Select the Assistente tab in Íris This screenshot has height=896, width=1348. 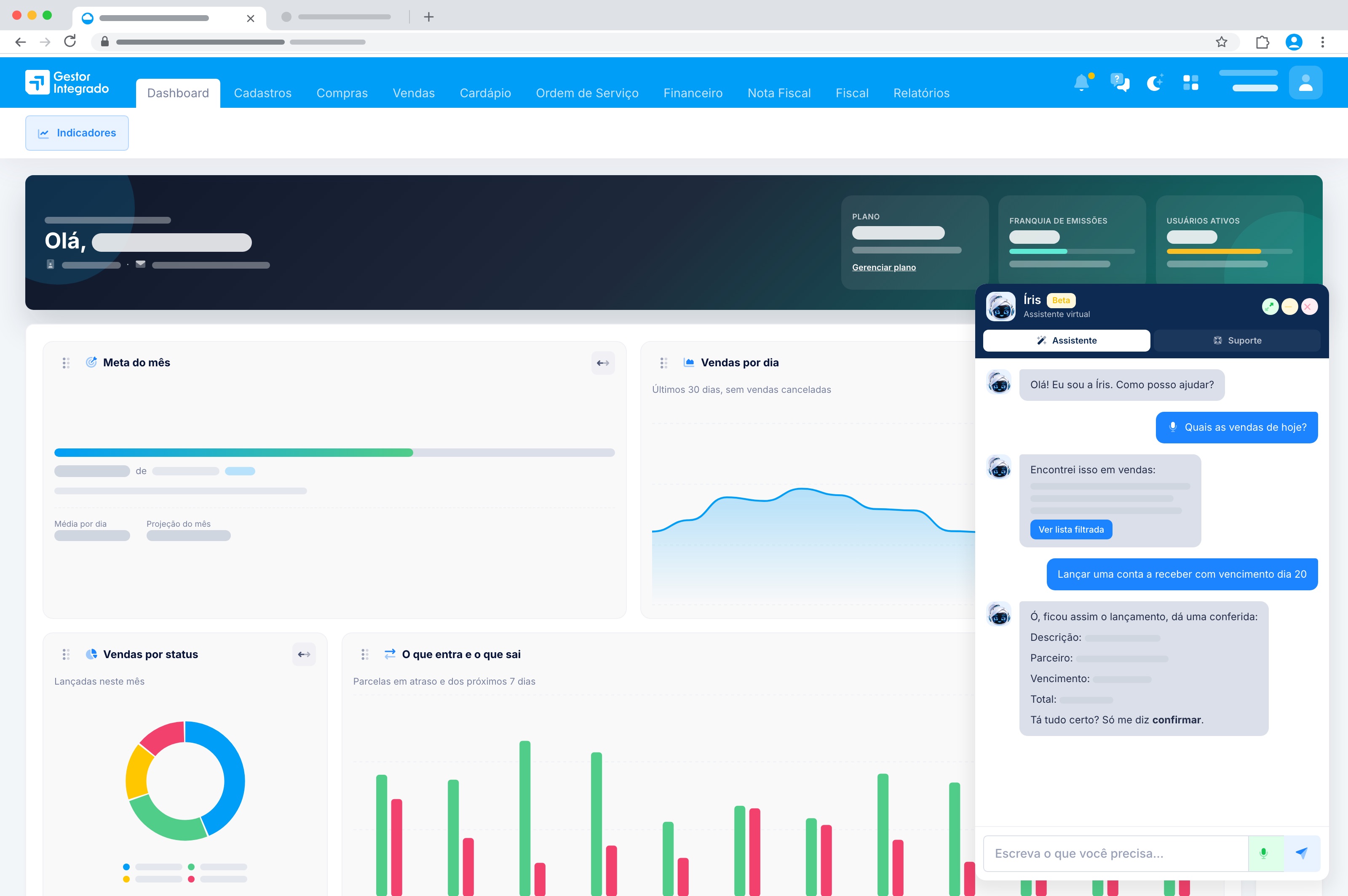[x=1067, y=341]
